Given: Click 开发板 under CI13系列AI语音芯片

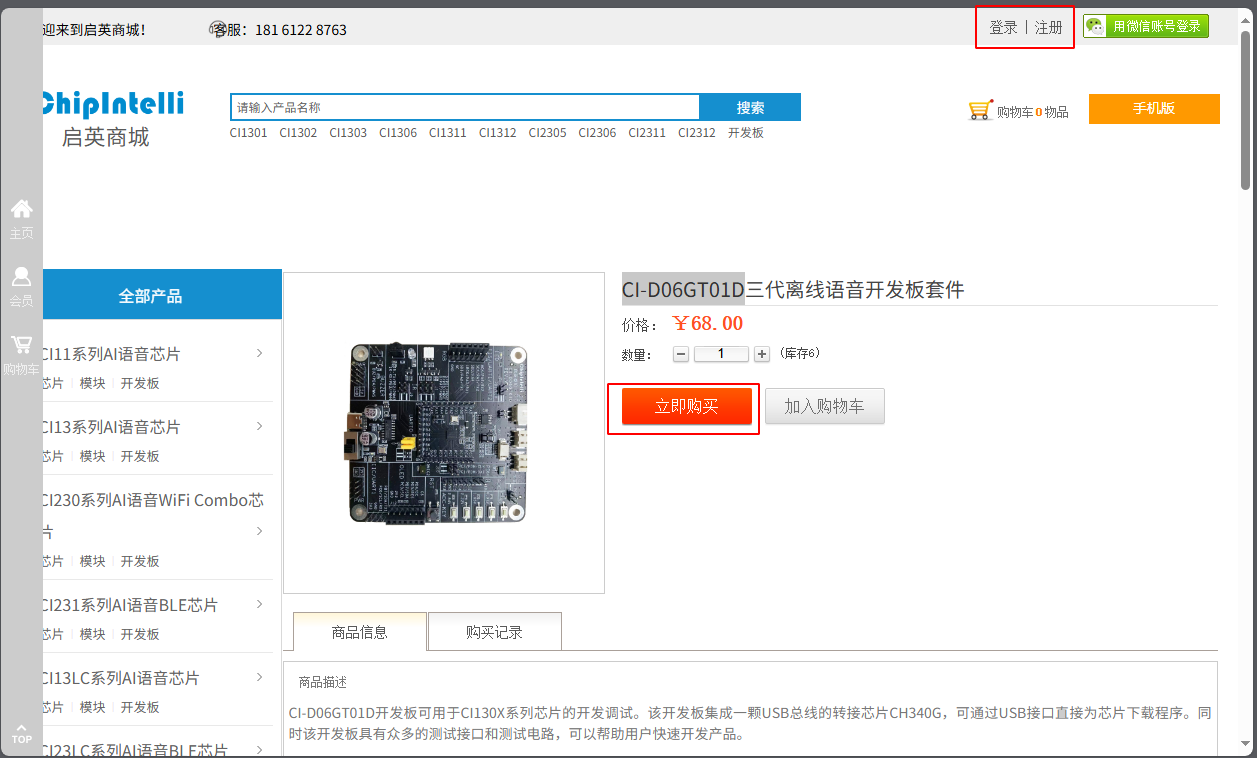Looking at the screenshot, I should pyautogui.click(x=140, y=456).
